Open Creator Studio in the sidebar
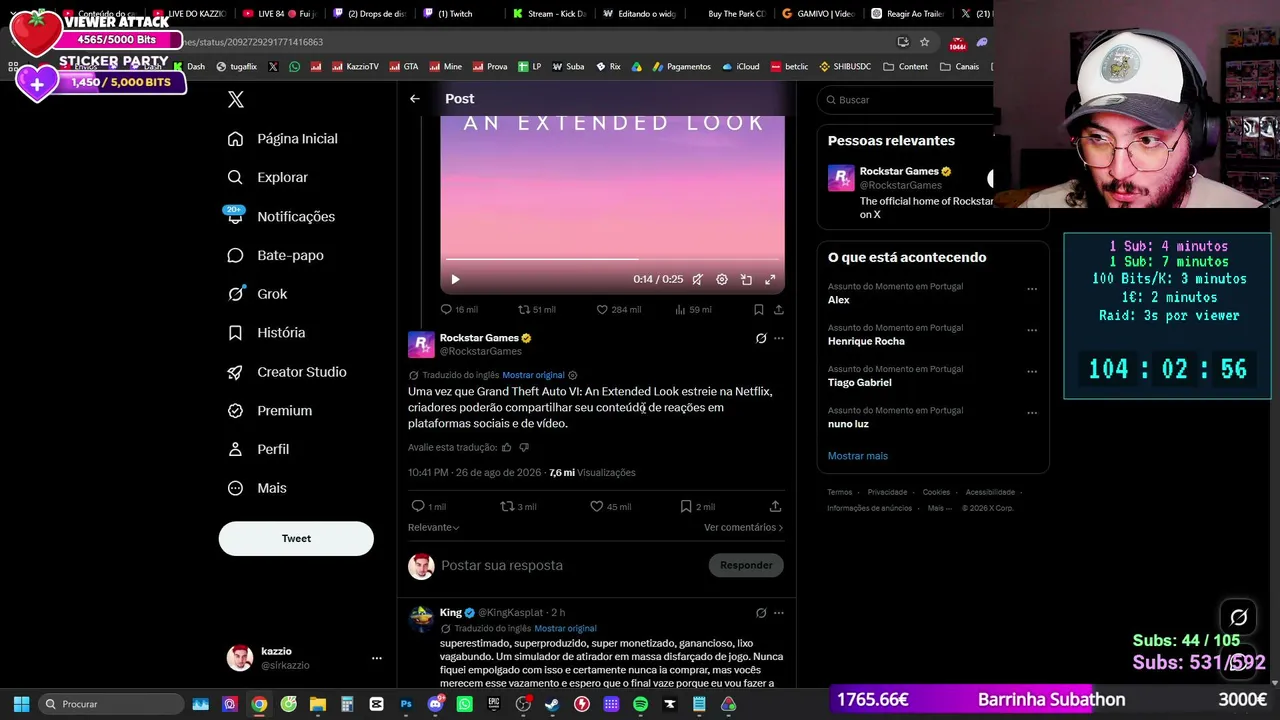1280x720 pixels. tap(287, 372)
